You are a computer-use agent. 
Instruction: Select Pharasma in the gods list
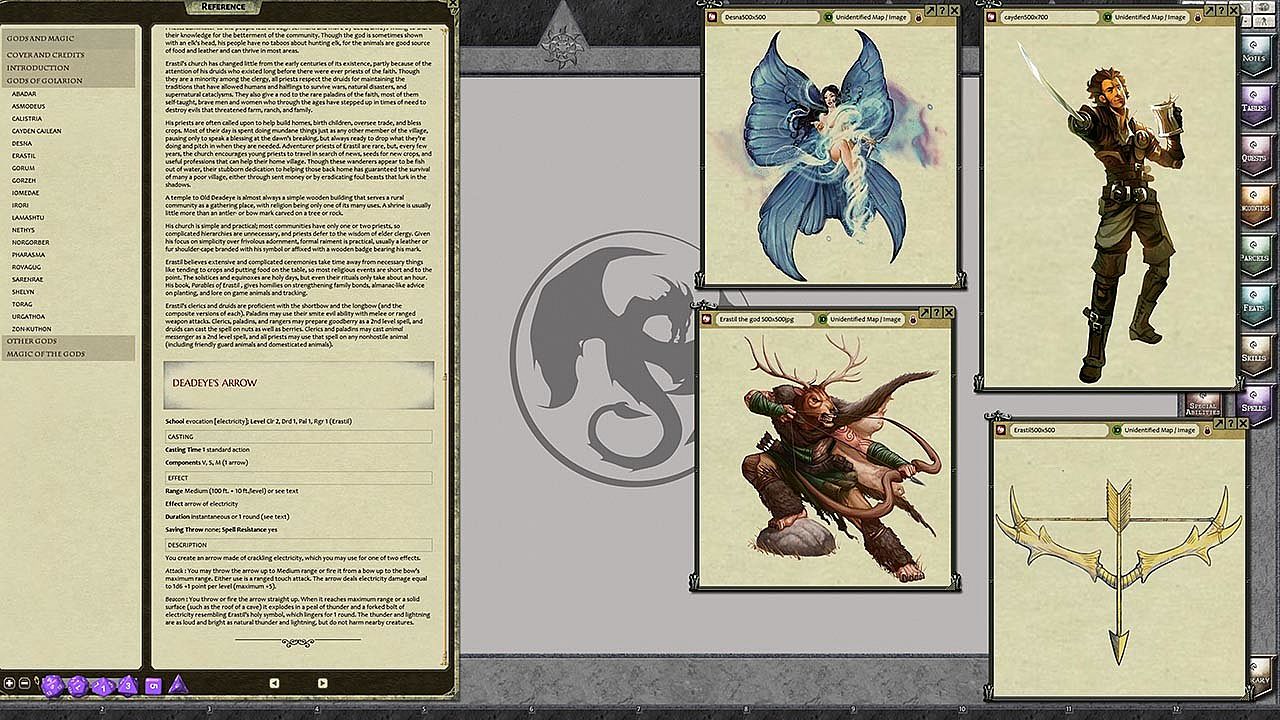click(28, 255)
